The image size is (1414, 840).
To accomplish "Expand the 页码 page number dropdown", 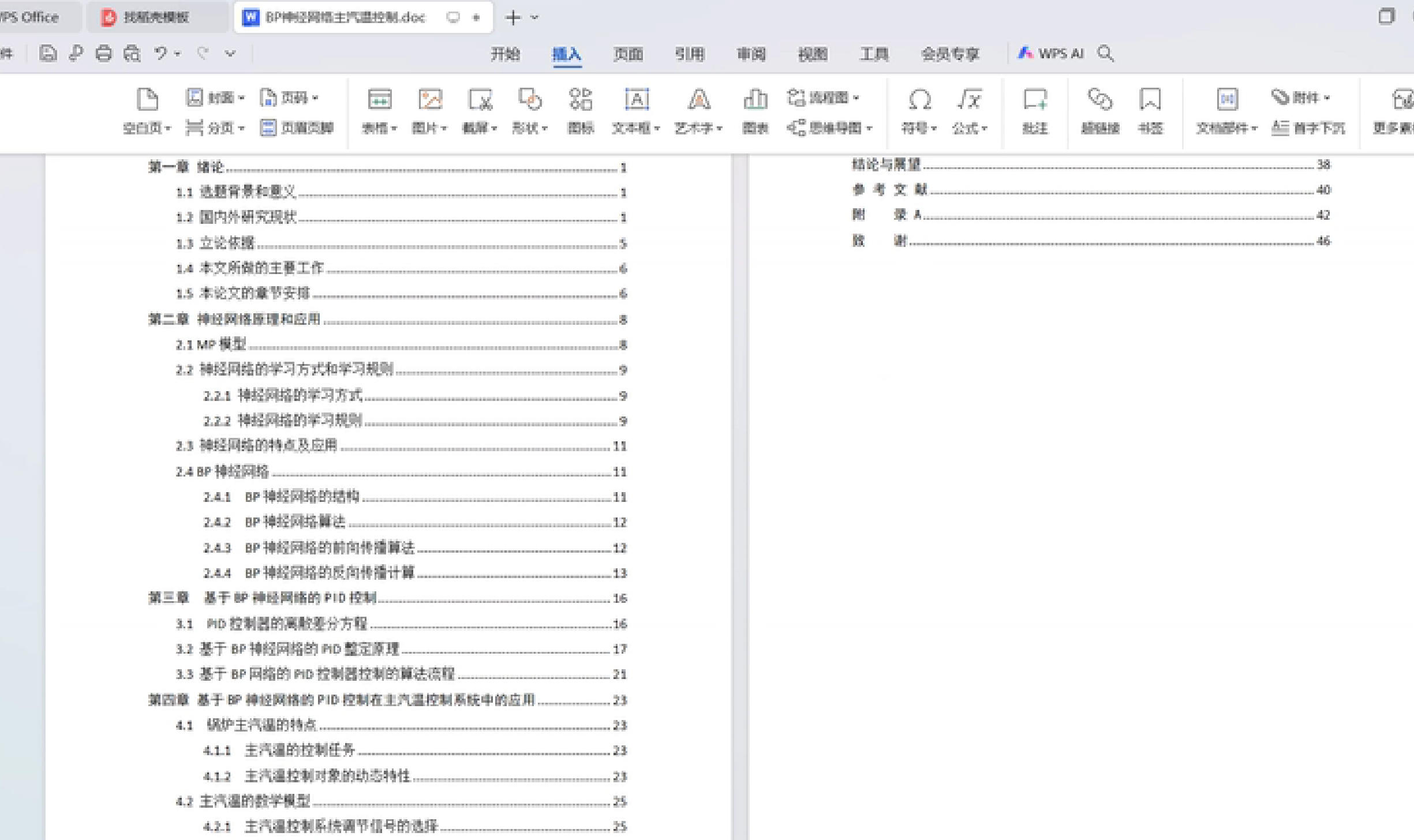I will [x=315, y=97].
